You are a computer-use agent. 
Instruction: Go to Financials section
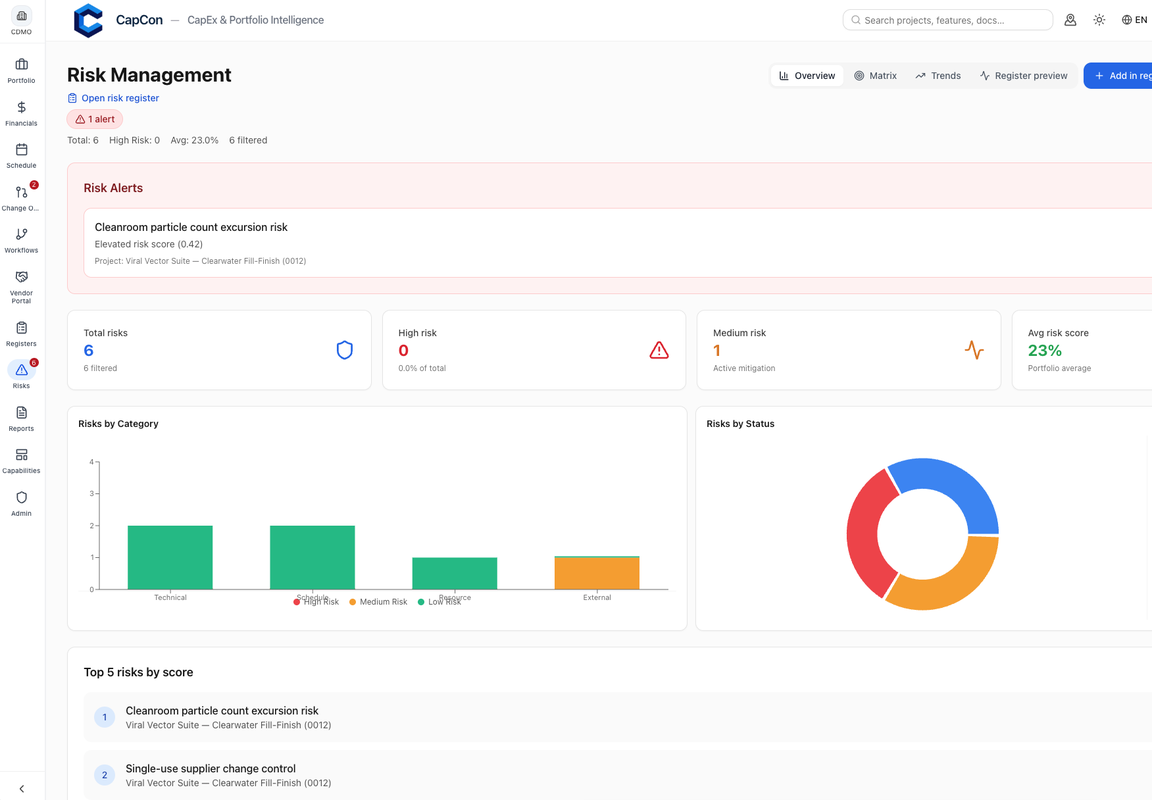click(21, 113)
